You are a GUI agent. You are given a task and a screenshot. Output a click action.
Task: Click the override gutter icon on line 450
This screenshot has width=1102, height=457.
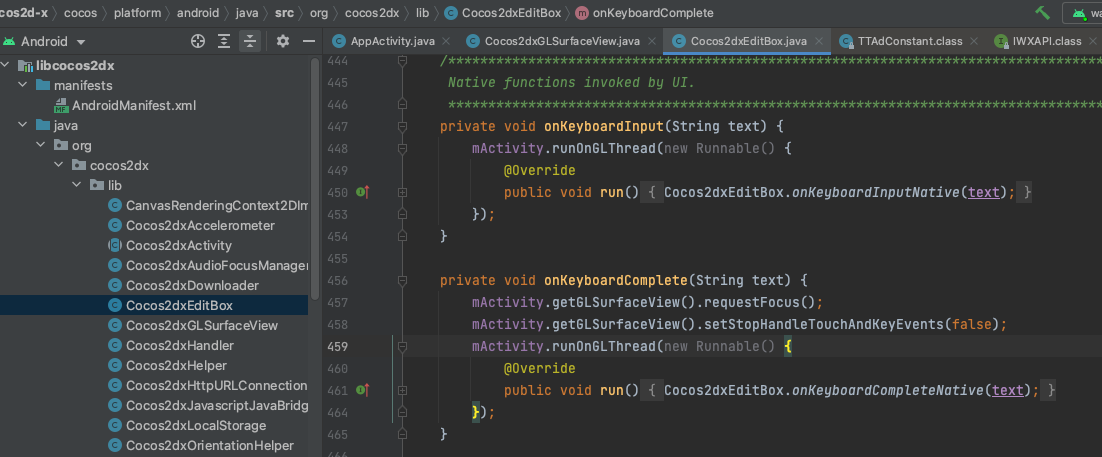[363, 192]
